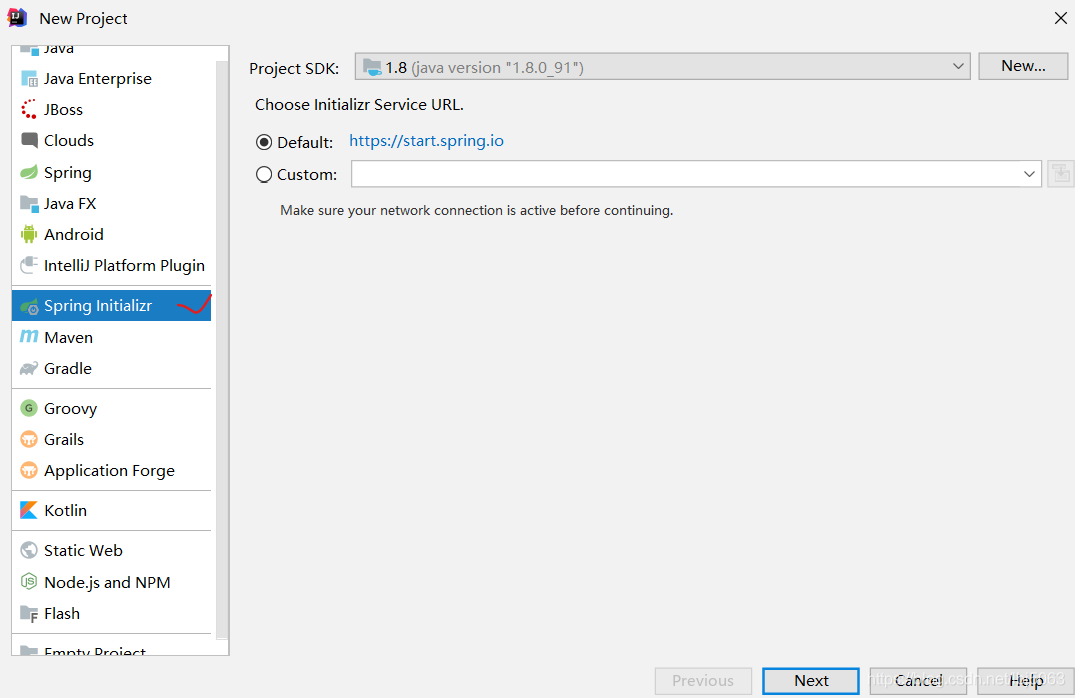1075x698 pixels.
Task: Select the Grails list entry
Action: tap(111, 440)
